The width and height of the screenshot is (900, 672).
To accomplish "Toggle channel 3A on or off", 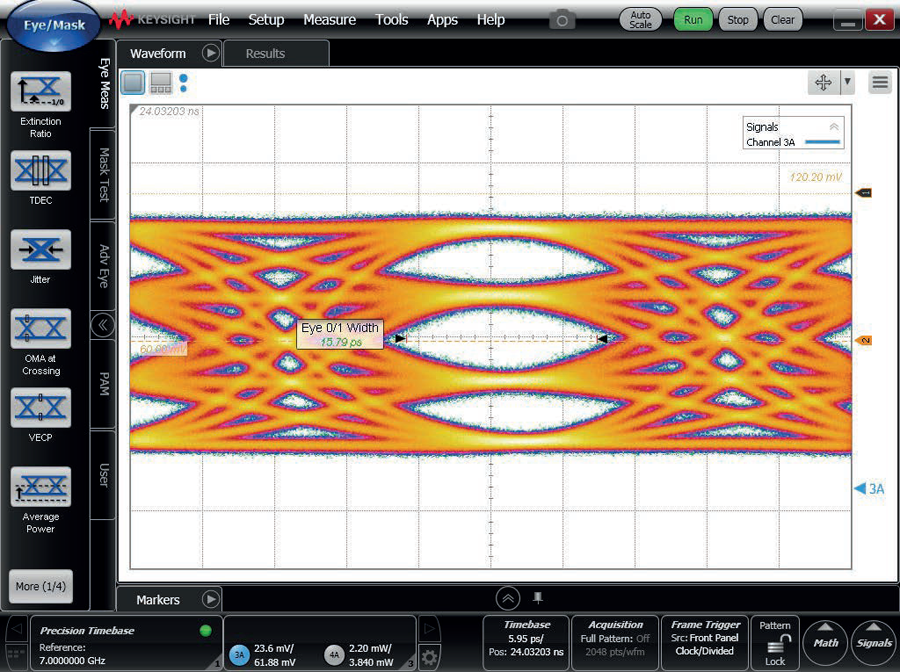I will click(240, 655).
